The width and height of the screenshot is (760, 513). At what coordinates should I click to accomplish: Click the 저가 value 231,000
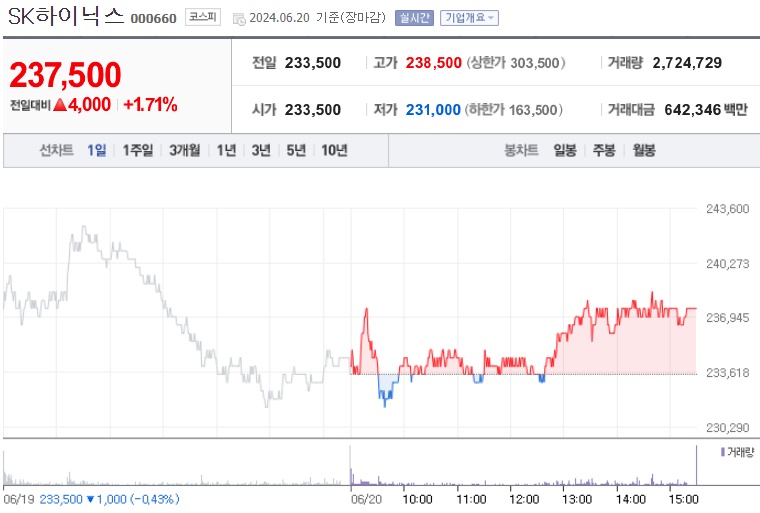coord(433,110)
